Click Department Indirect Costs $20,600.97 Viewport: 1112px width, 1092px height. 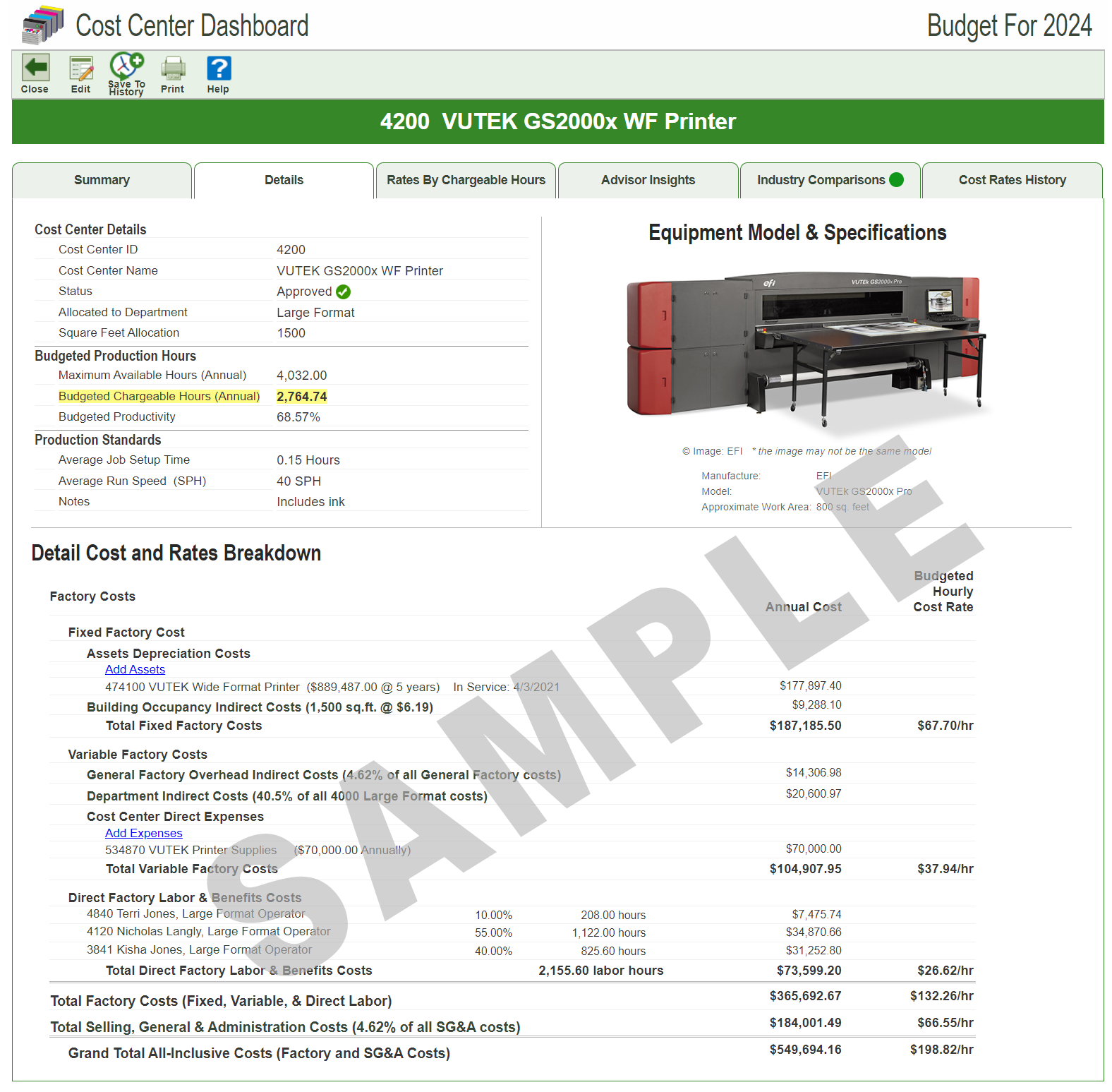(814, 794)
